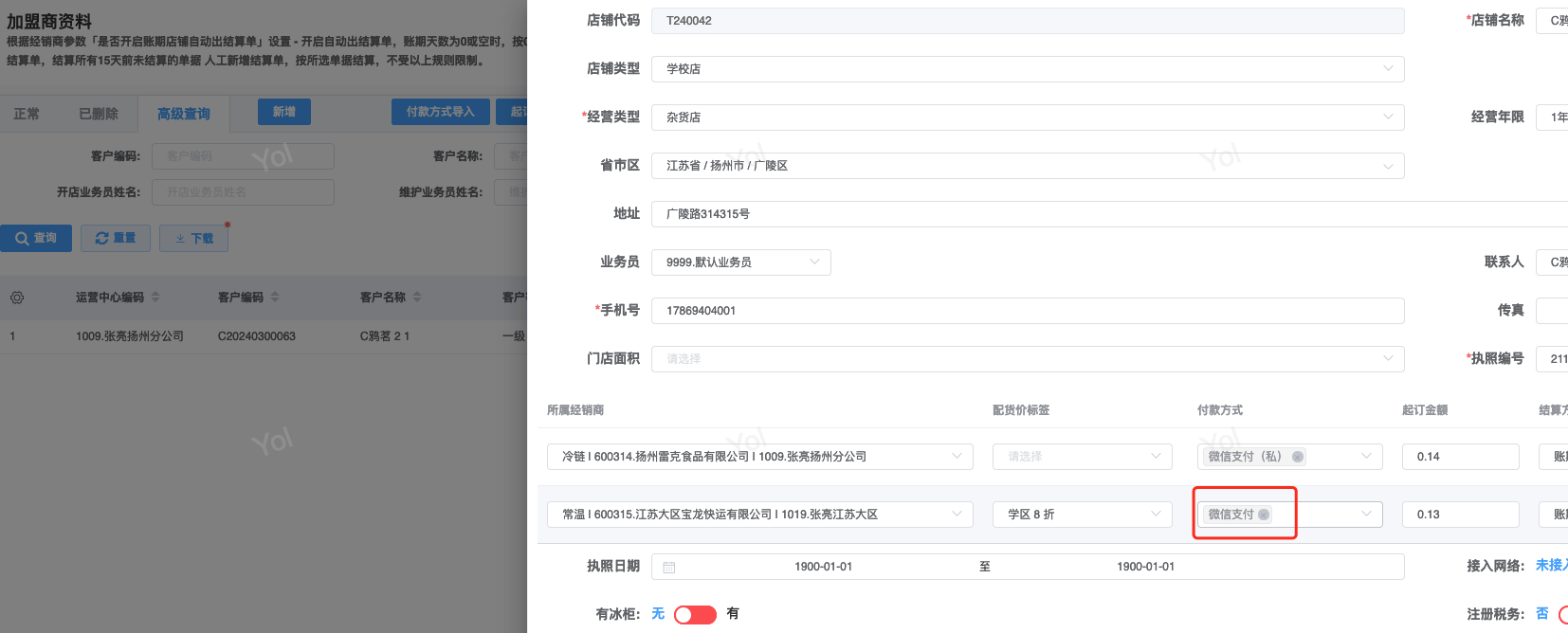Switch to the 已删除 tab
1568x633 pixels.
click(x=99, y=114)
